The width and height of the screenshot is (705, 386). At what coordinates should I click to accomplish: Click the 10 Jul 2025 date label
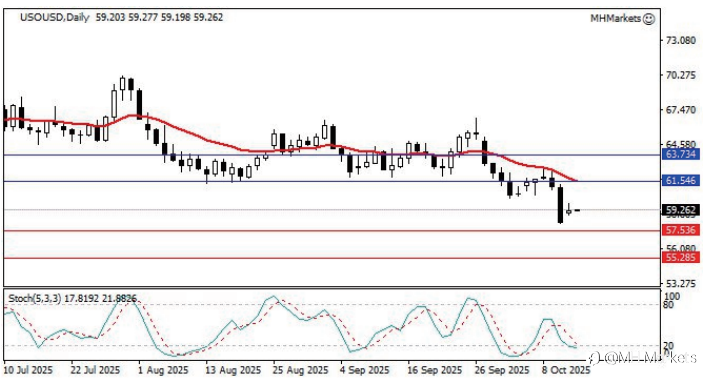[28, 370]
